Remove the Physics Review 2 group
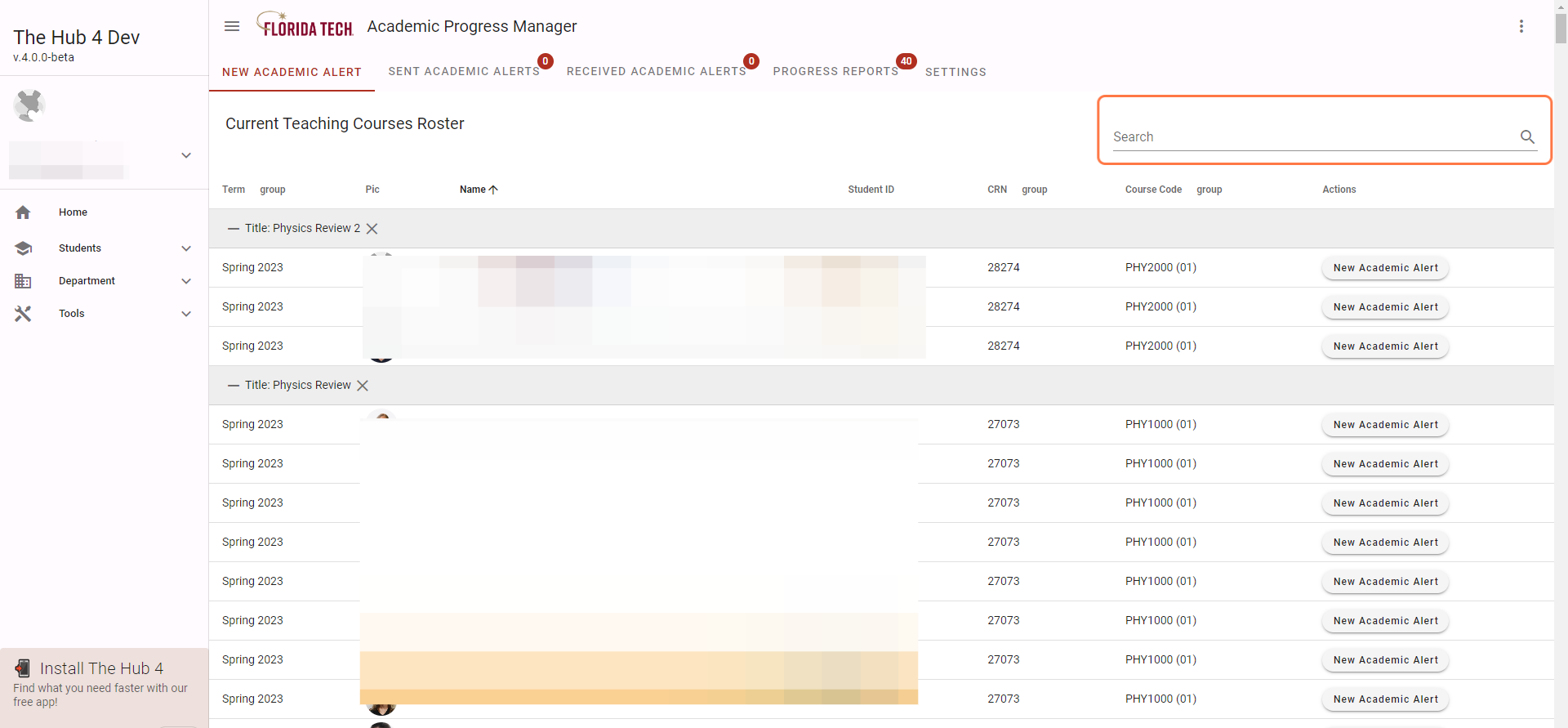This screenshot has height=728, width=1568. (372, 229)
